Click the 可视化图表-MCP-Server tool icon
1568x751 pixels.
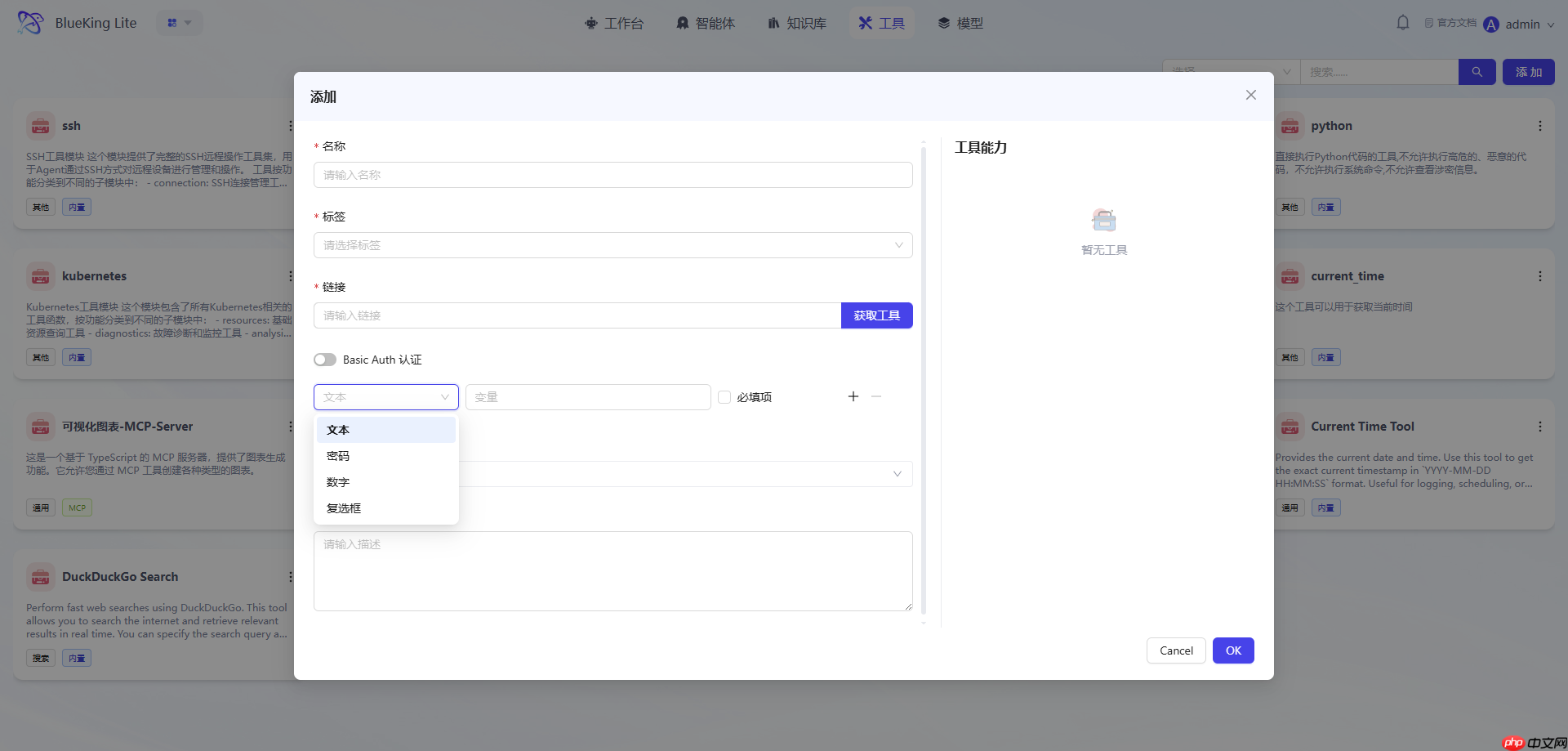39,427
